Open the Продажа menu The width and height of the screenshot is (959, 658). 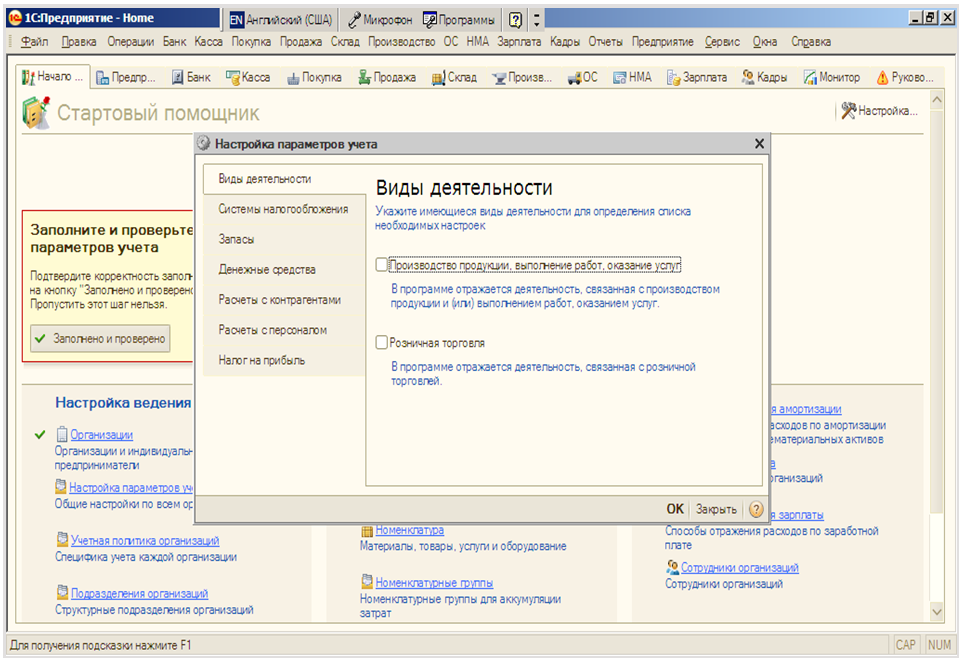301,42
